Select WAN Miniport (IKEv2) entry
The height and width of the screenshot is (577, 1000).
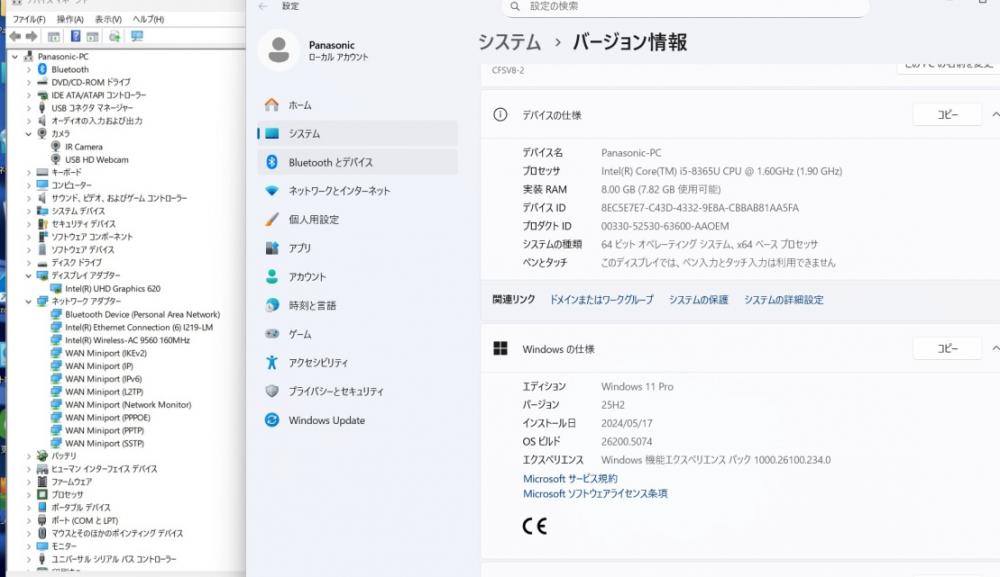pyautogui.click(x=106, y=353)
